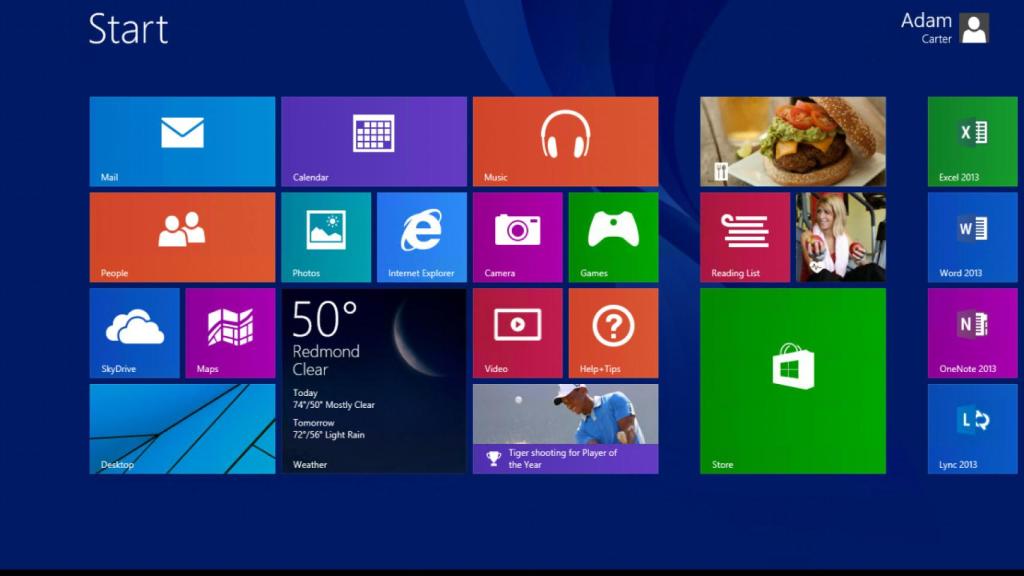The image size is (1024, 576).
Task: Open the Windows Store
Action: coord(792,380)
